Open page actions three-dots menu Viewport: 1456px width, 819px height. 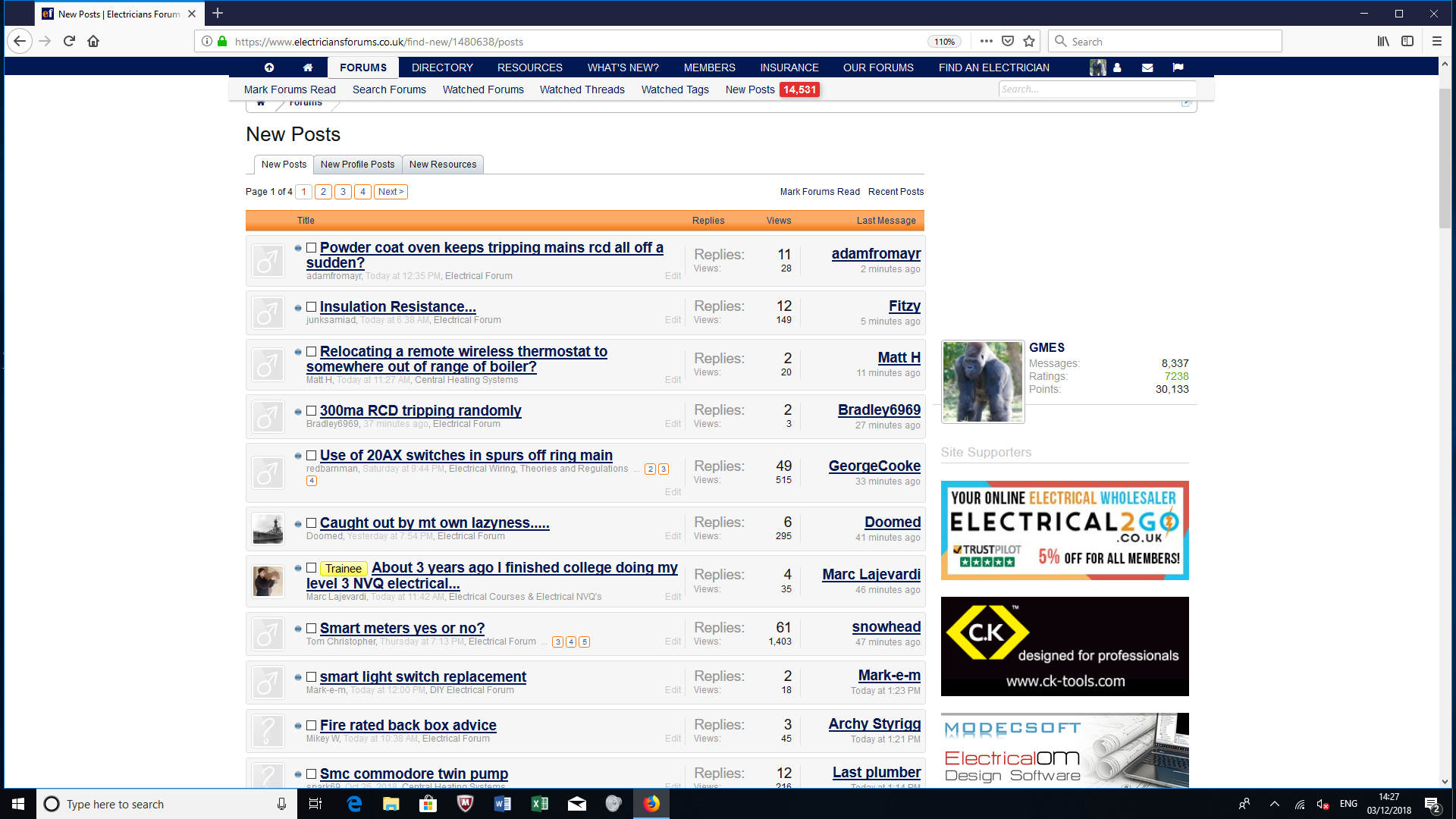(986, 41)
